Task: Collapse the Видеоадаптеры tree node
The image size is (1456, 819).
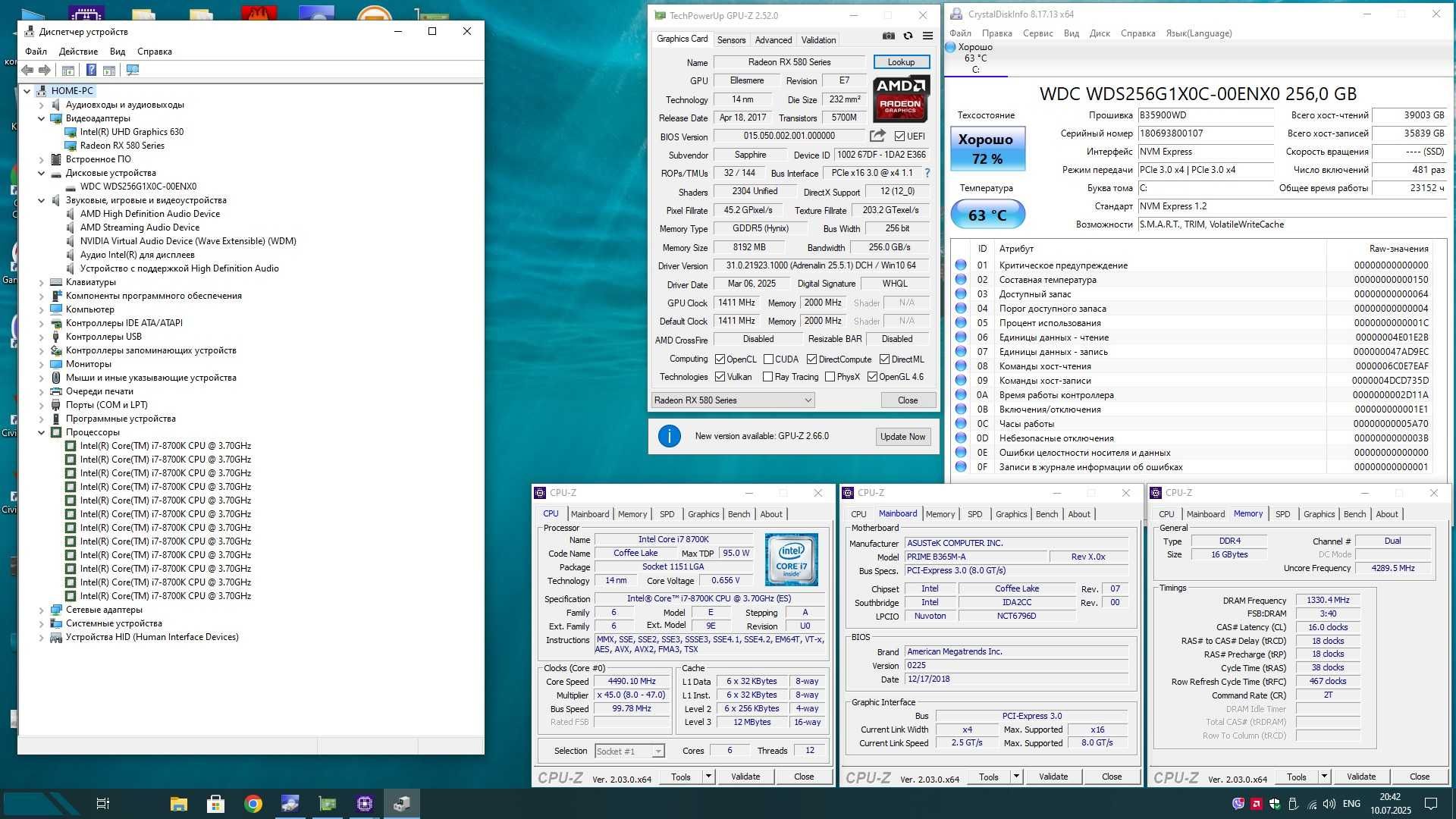Action: pyautogui.click(x=42, y=118)
